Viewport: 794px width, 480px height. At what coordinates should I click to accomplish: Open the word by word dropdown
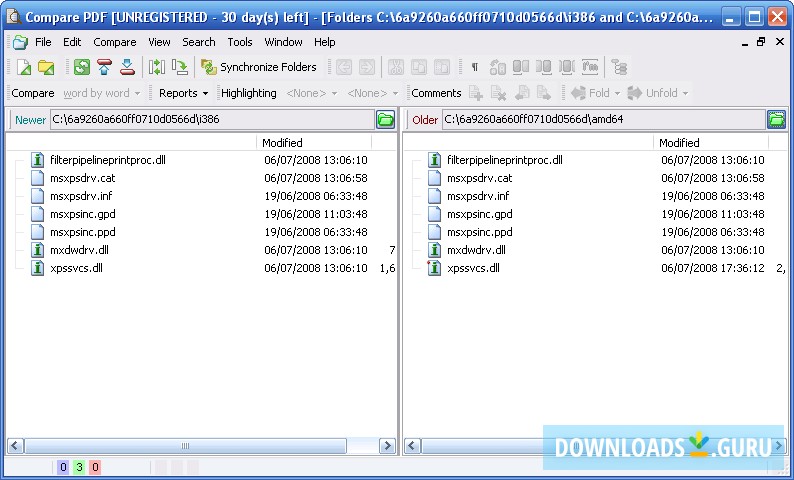(x=102, y=93)
